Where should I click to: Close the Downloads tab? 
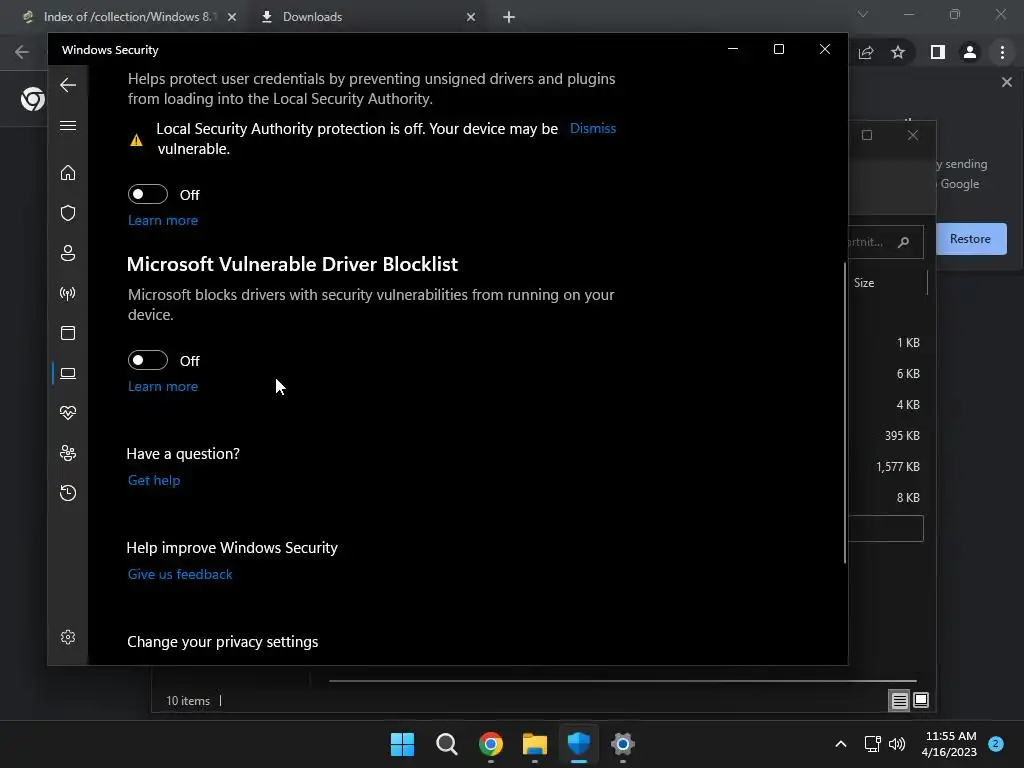click(471, 17)
